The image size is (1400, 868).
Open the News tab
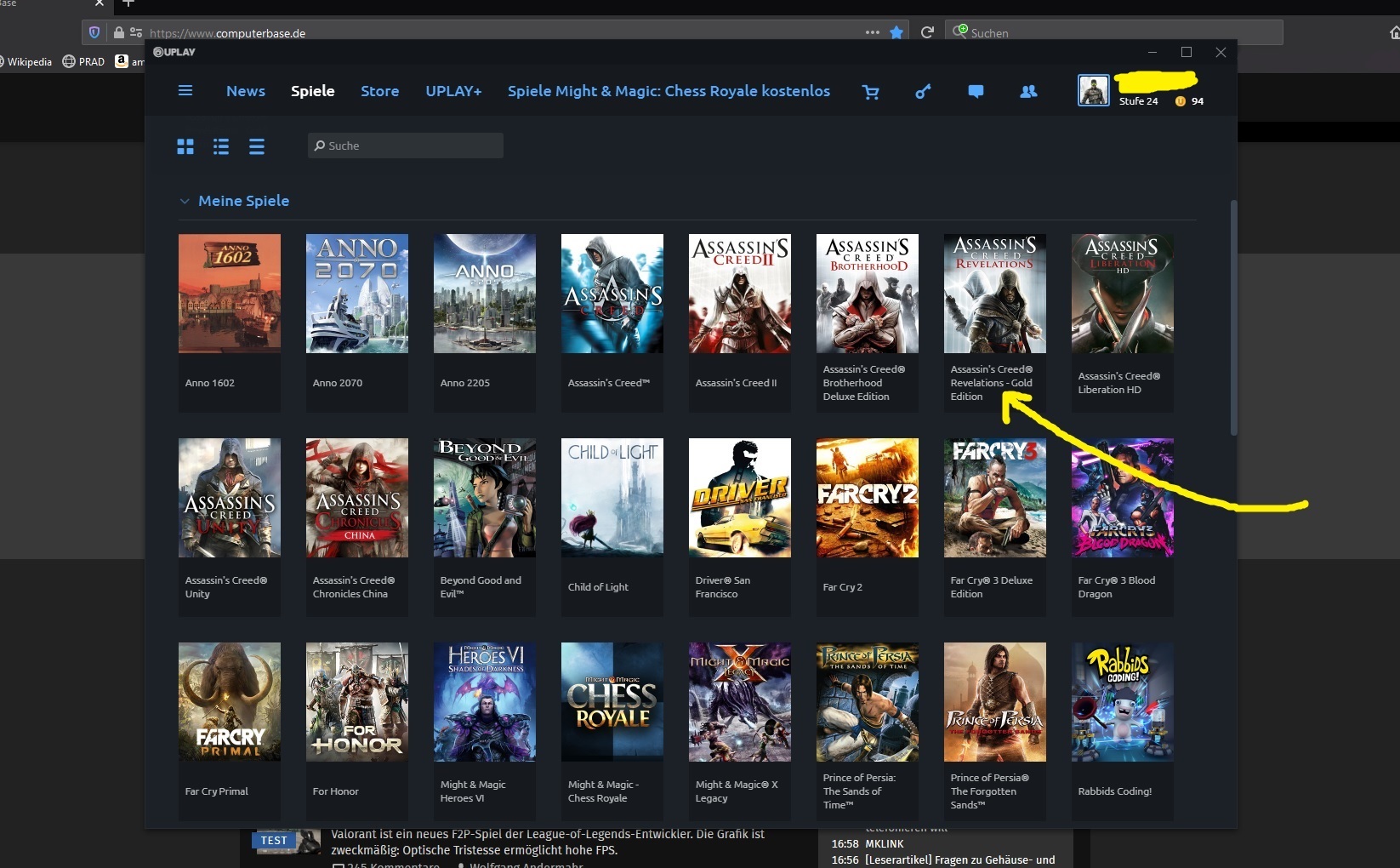246,91
